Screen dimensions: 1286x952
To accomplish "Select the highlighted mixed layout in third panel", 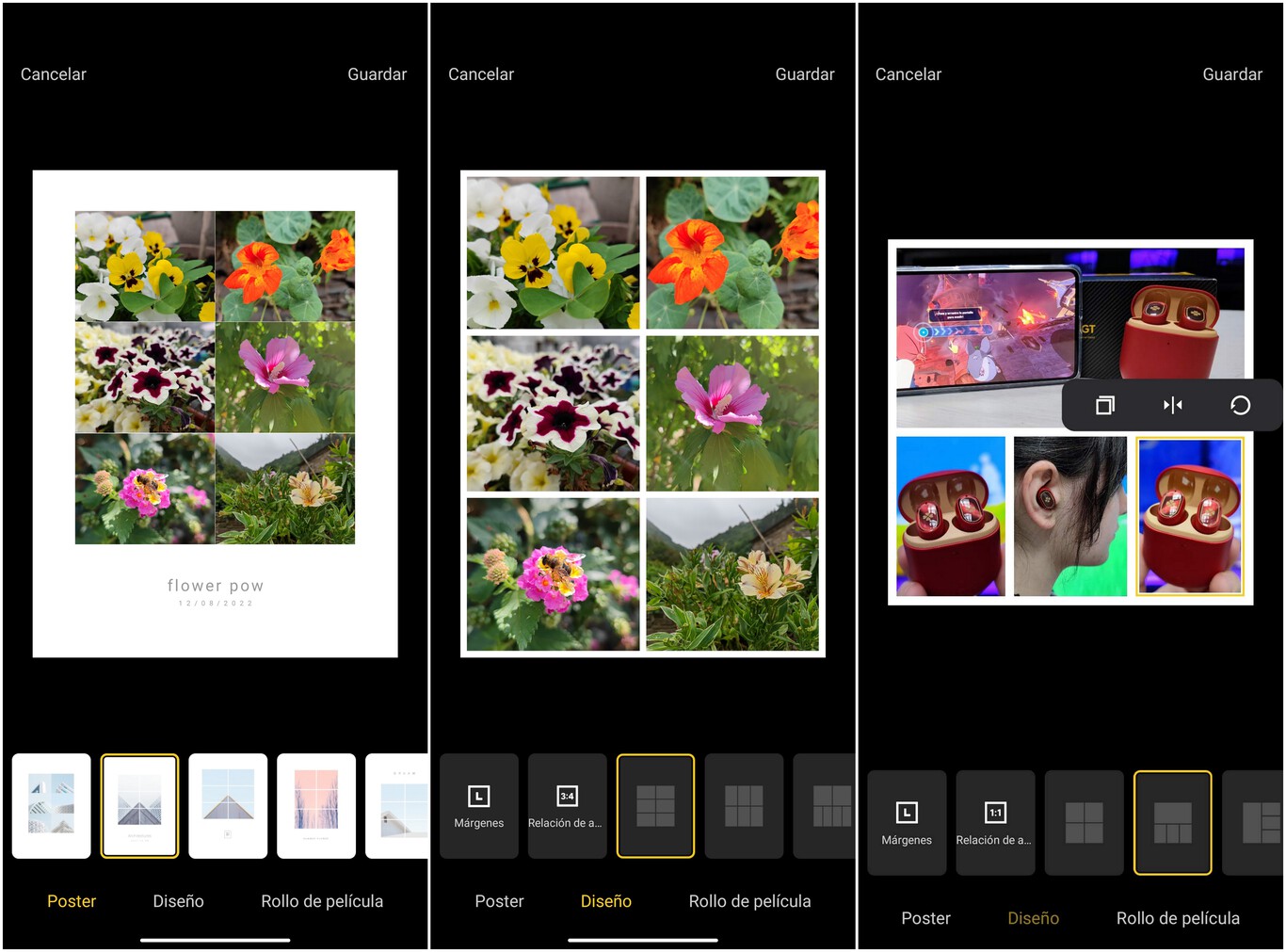I will (x=1172, y=821).
